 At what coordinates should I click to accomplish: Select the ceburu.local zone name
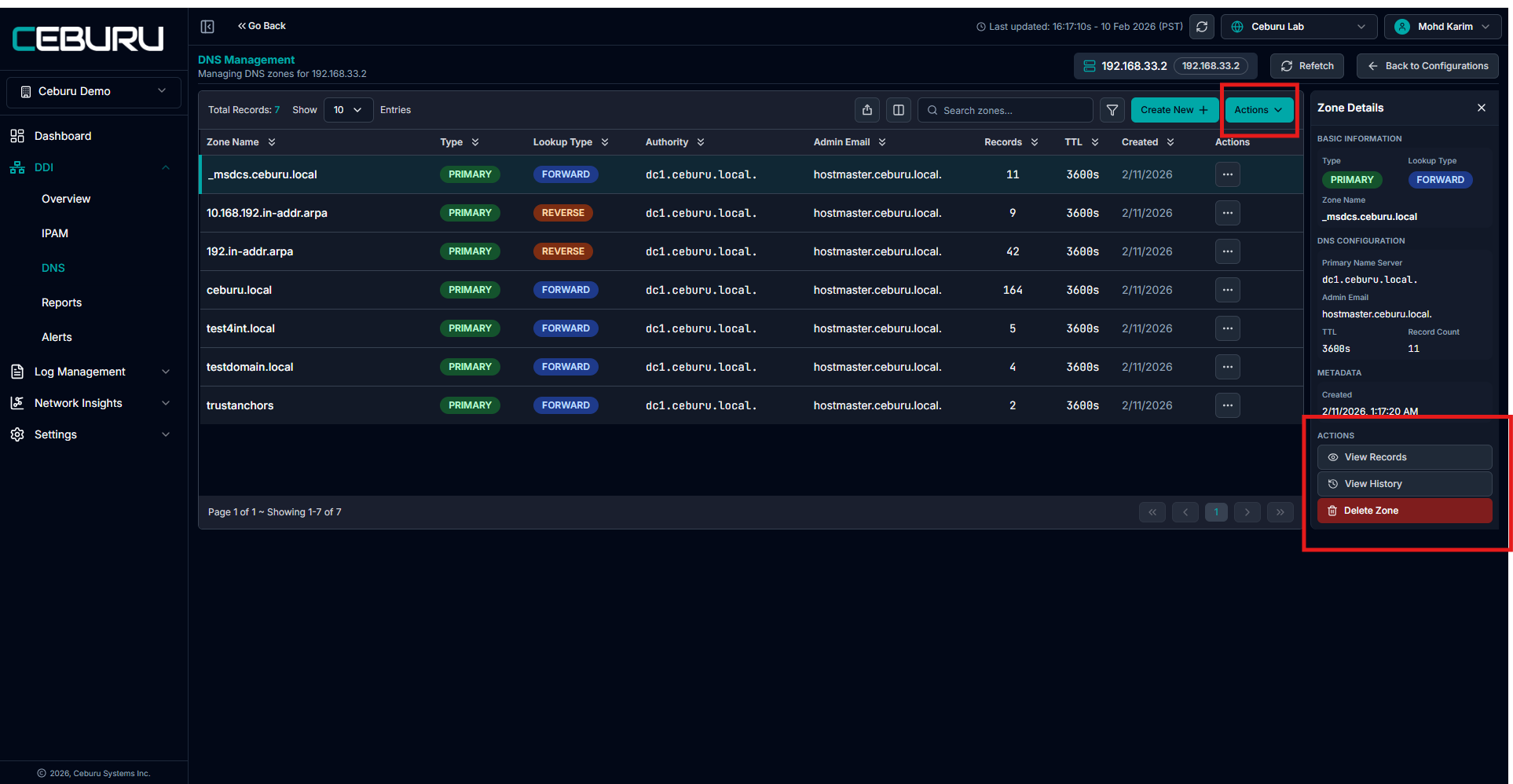(x=239, y=290)
